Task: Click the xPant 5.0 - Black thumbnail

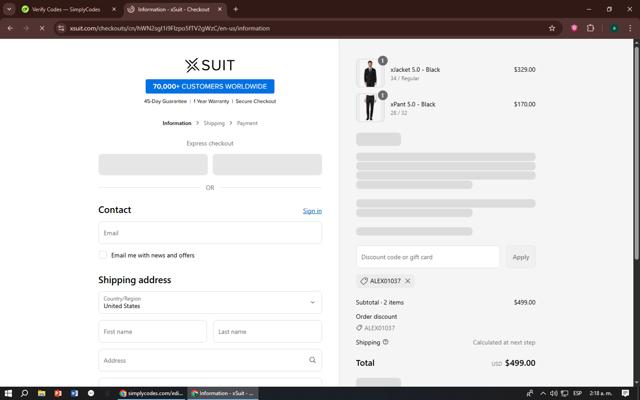Action: click(x=370, y=108)
